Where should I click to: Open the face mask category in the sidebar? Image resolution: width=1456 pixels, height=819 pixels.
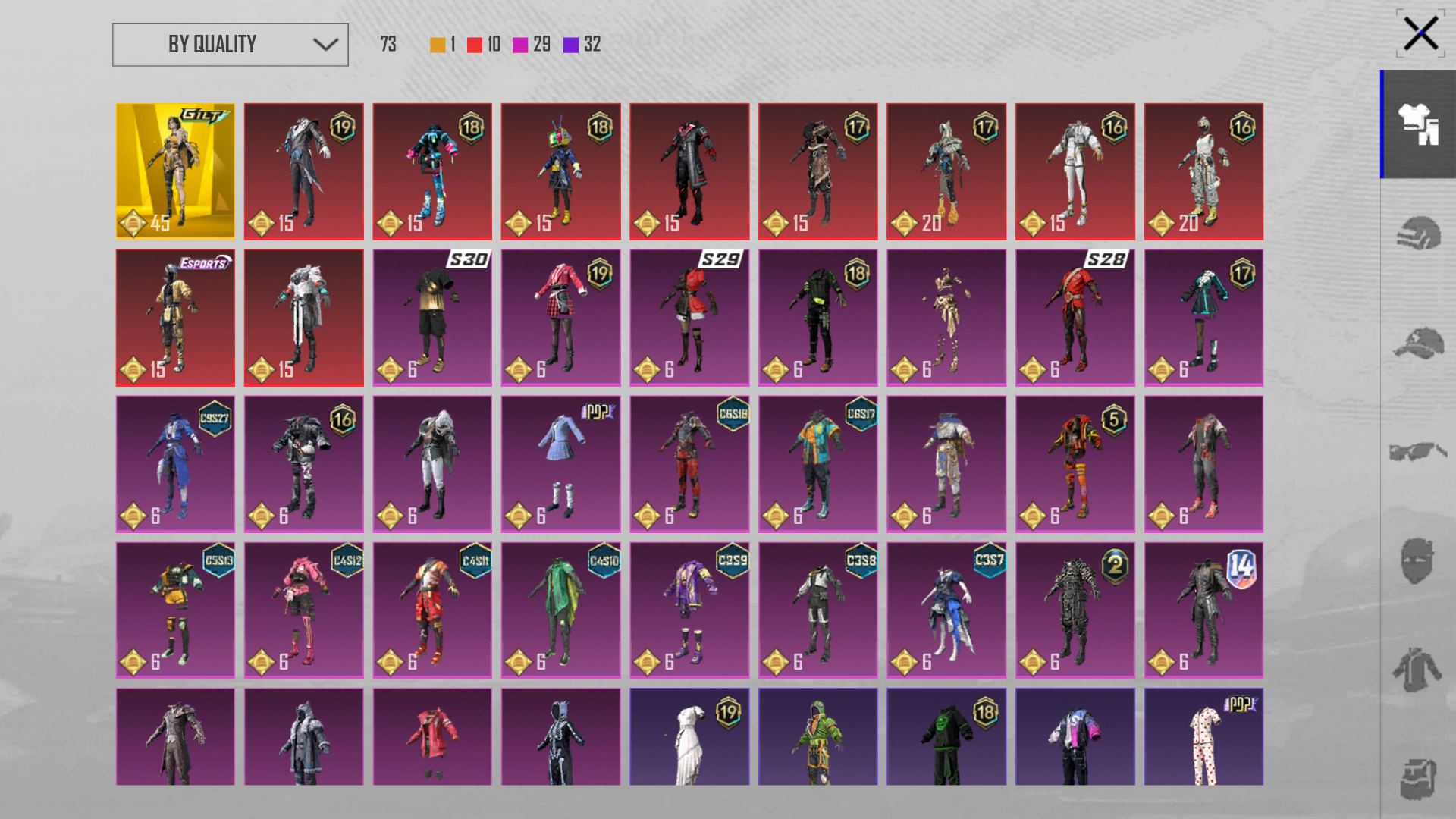(1417, 561)
